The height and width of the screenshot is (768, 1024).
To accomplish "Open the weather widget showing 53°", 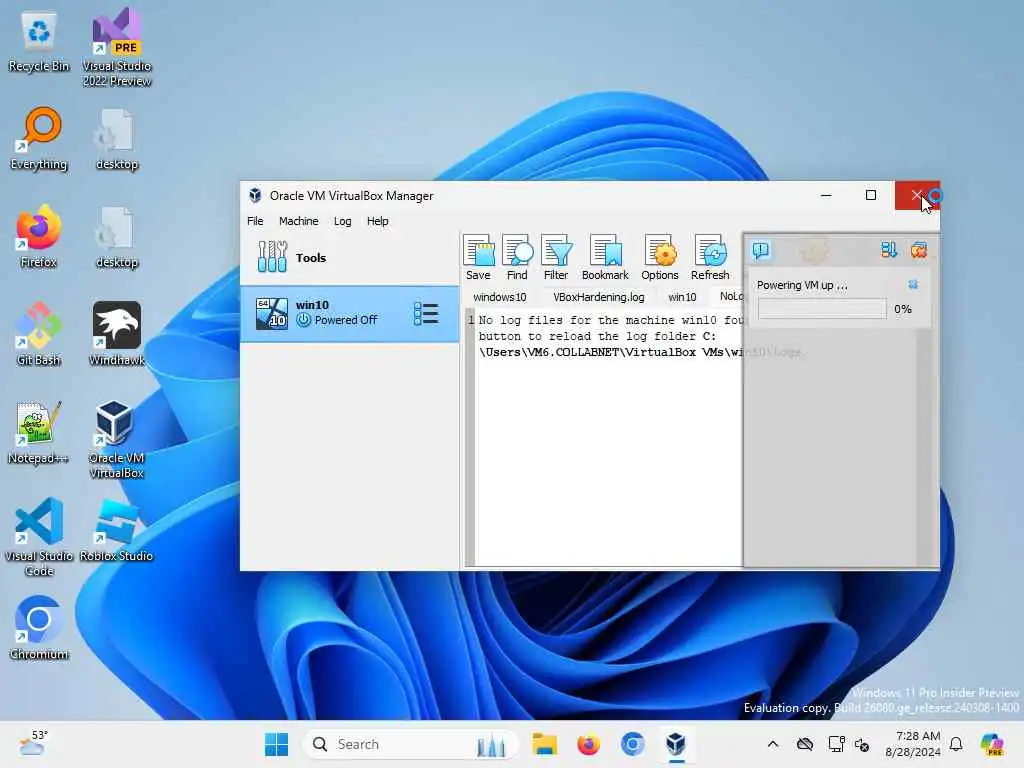I will pyautogui.click(x=33, y=743).
